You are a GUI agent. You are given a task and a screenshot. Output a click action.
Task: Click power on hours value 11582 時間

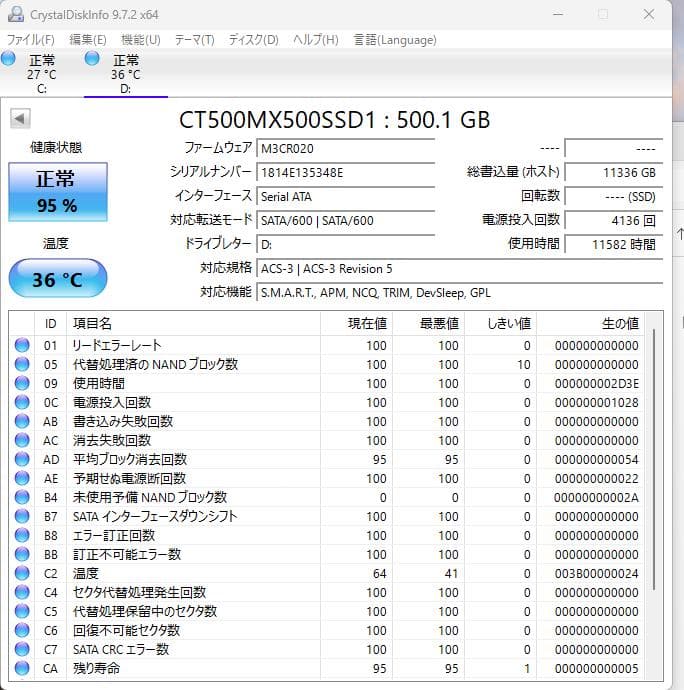click(x=614, y=244)
